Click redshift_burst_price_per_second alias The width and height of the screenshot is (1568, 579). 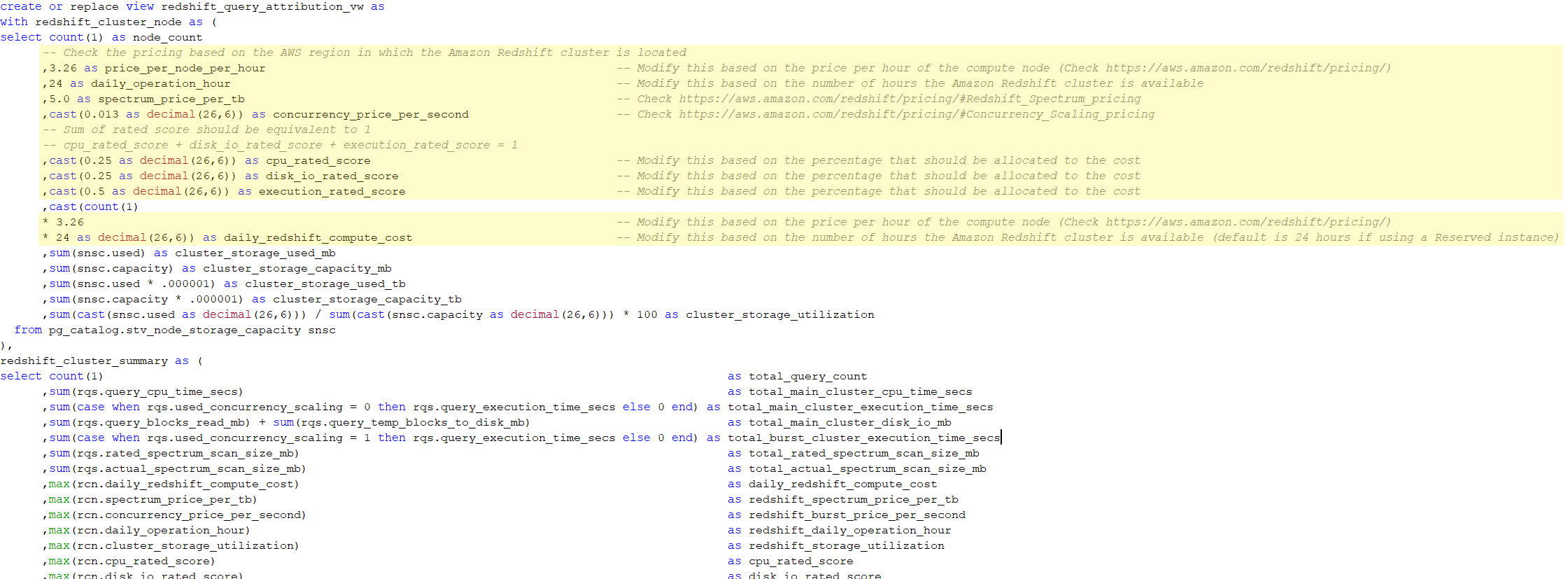[x=857, y=515]
